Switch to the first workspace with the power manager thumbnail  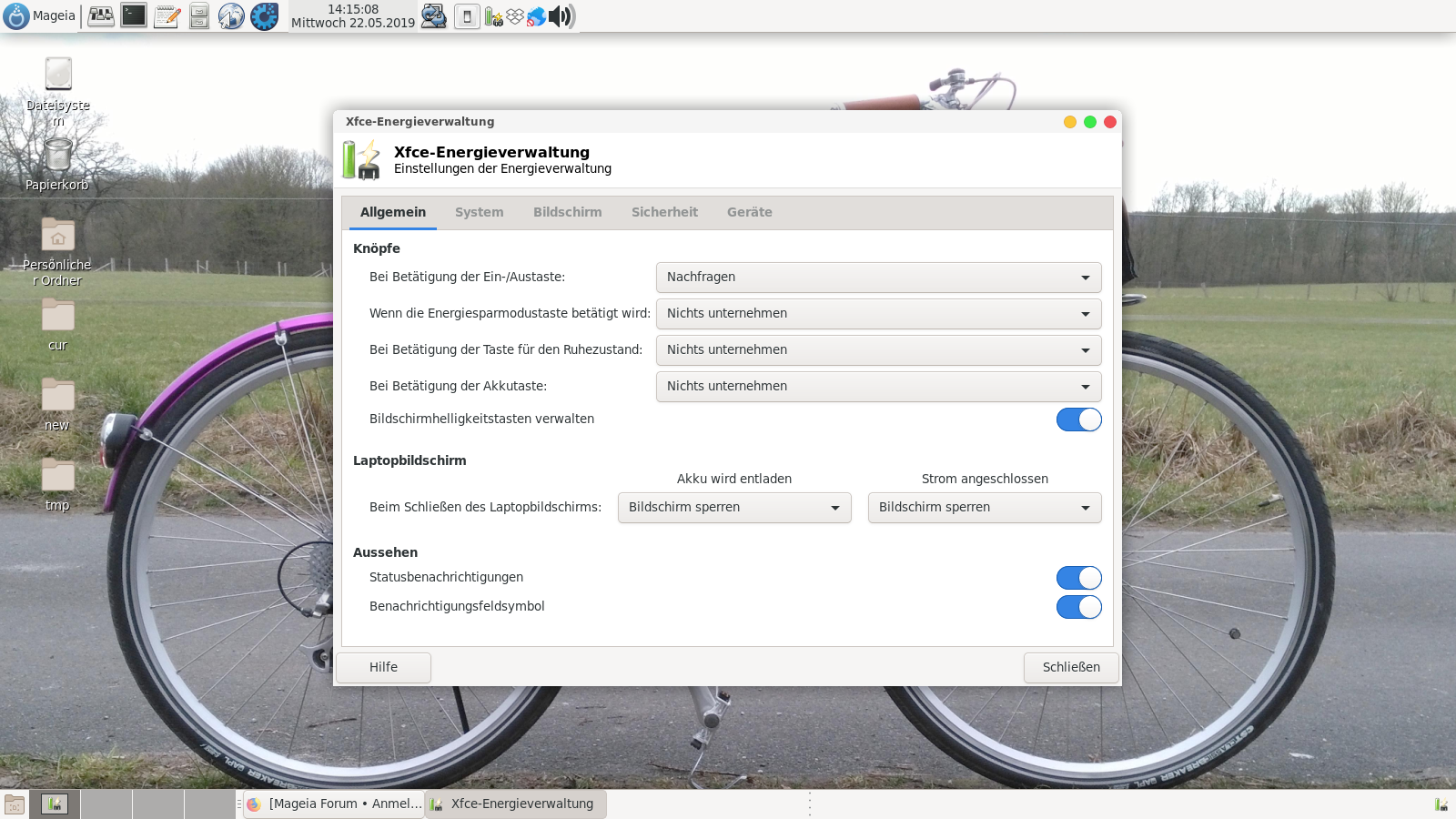coord(55,804)
